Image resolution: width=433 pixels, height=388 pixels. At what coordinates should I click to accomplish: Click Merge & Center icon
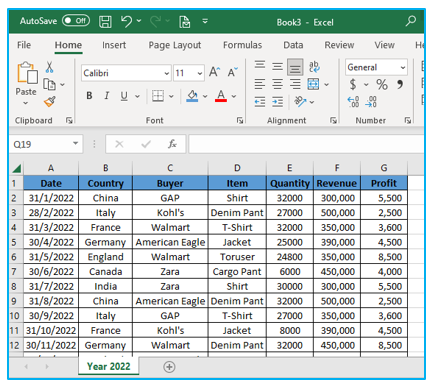313,84
